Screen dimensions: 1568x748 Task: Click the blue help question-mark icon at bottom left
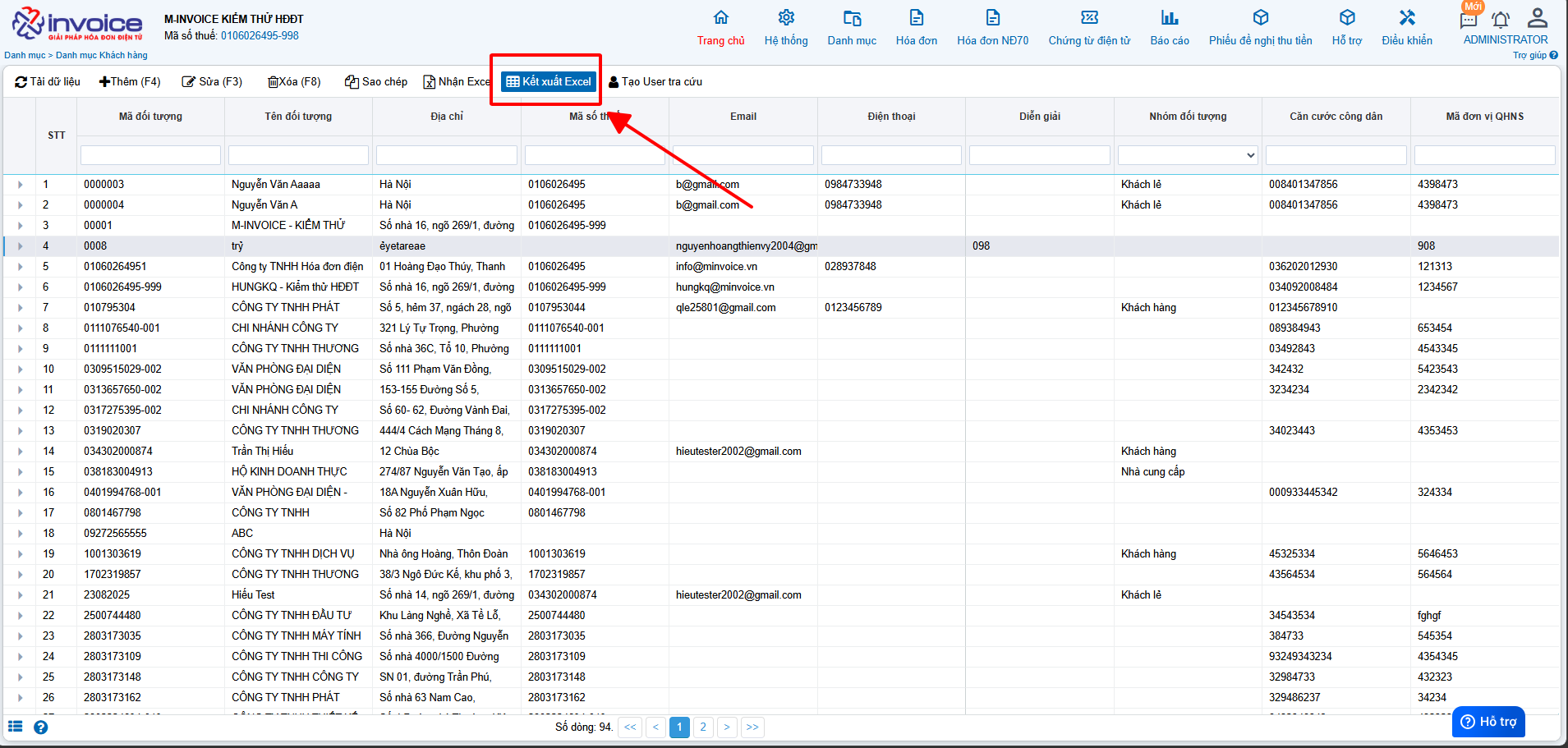(x=40, y=727)
